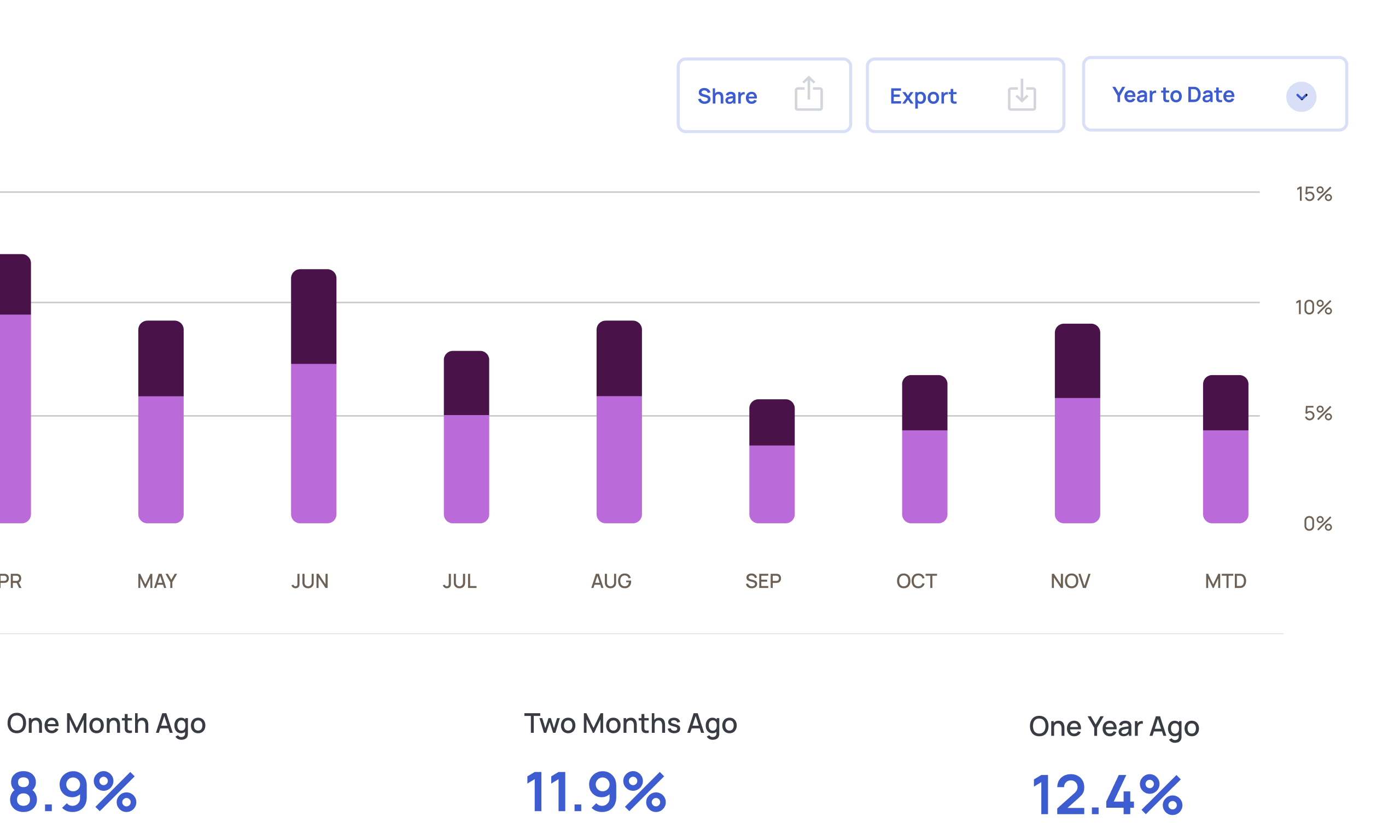The width and height of the screenshot is (1400, 840).
Task: Click the 12.4% One Year Ago value
Action: pos(1106,794)
